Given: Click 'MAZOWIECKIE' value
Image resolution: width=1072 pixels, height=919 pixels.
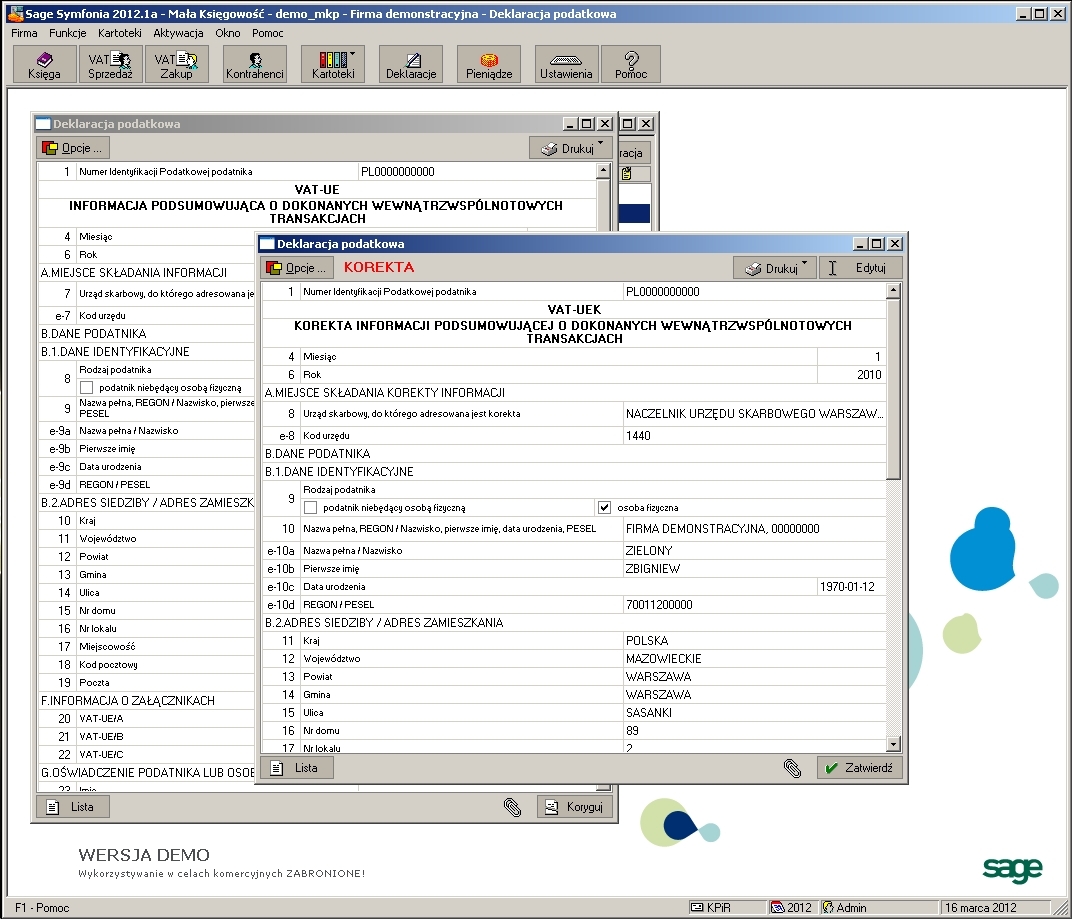Looking at the screenshot, I should (754, 658).
